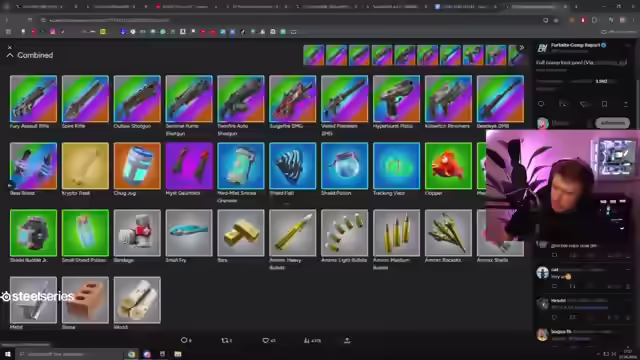Click the left arrow on item row
The width and height of the screenshot is (640, 360).
pos(11,186)
